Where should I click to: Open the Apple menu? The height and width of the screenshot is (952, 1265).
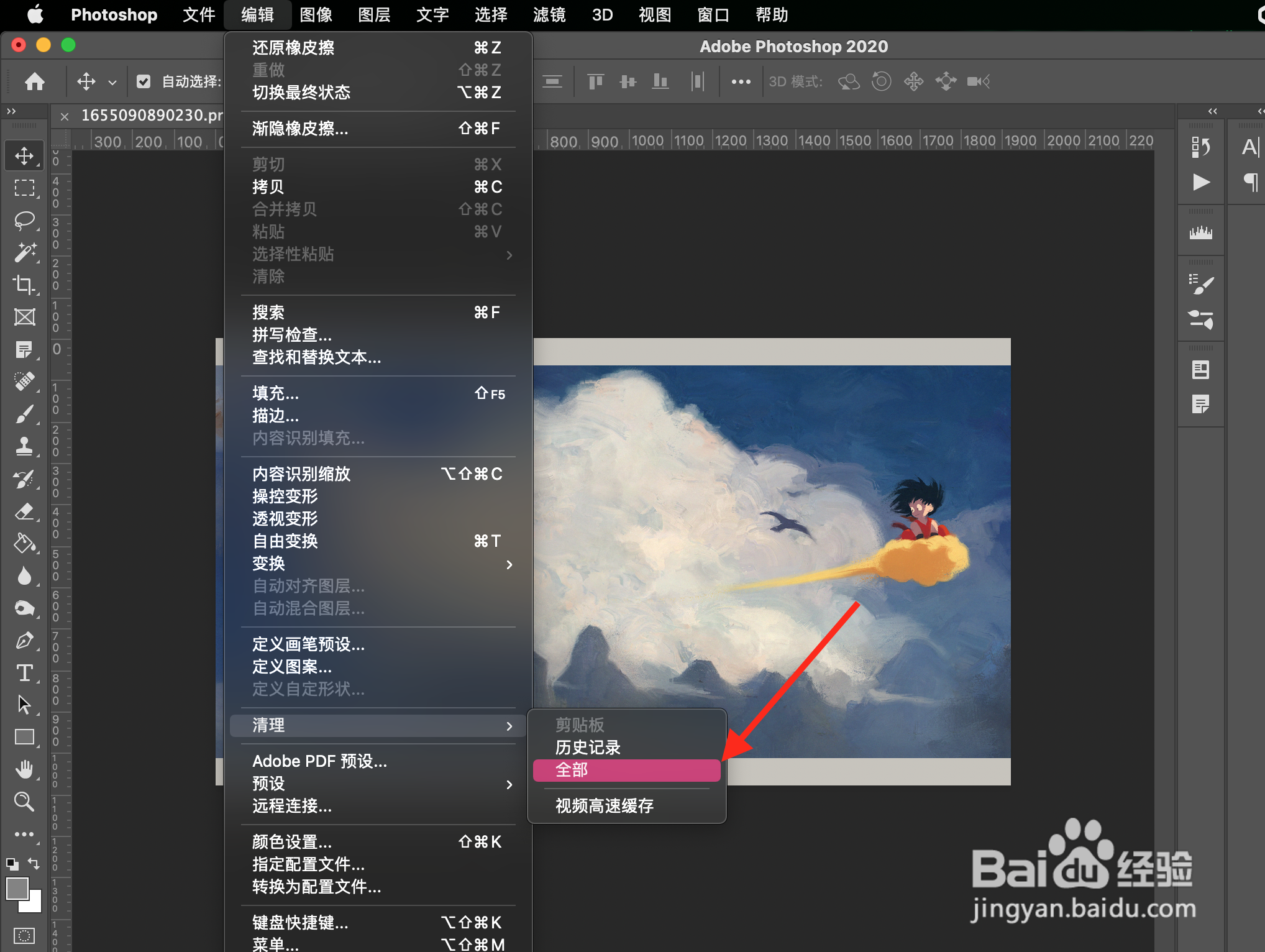(35, 14)
